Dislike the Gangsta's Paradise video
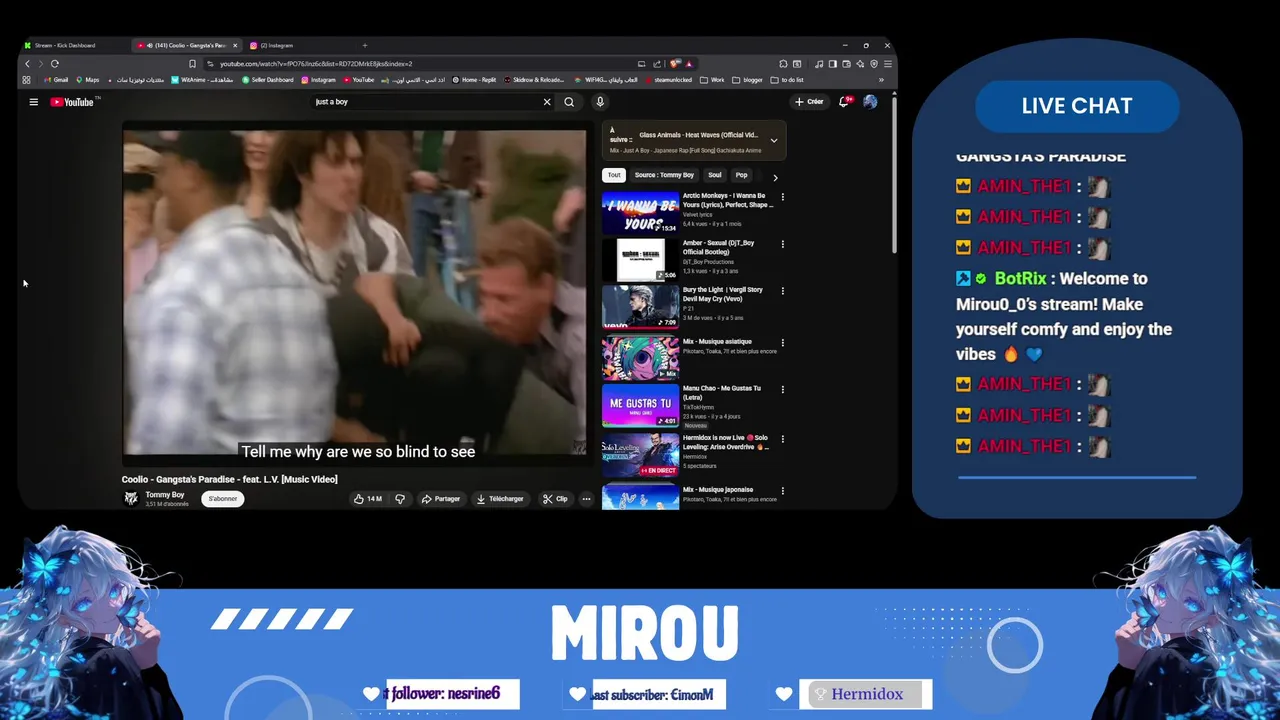1280x720 pixels. (400, 499)
